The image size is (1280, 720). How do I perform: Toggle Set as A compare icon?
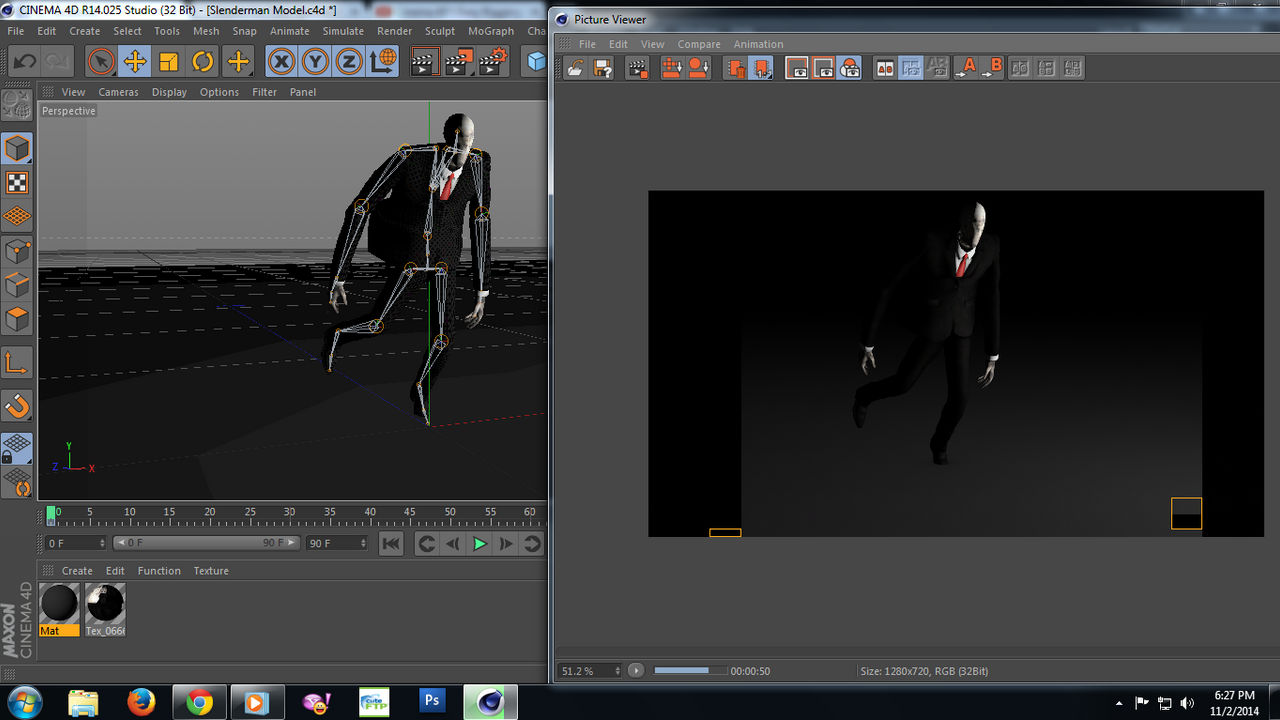[x=966, y=68]
